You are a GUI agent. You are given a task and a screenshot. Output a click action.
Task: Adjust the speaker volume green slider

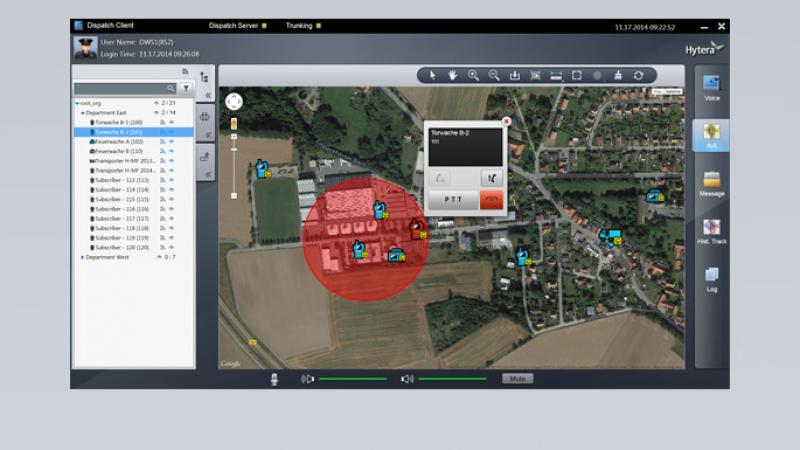tap(452, 379)
